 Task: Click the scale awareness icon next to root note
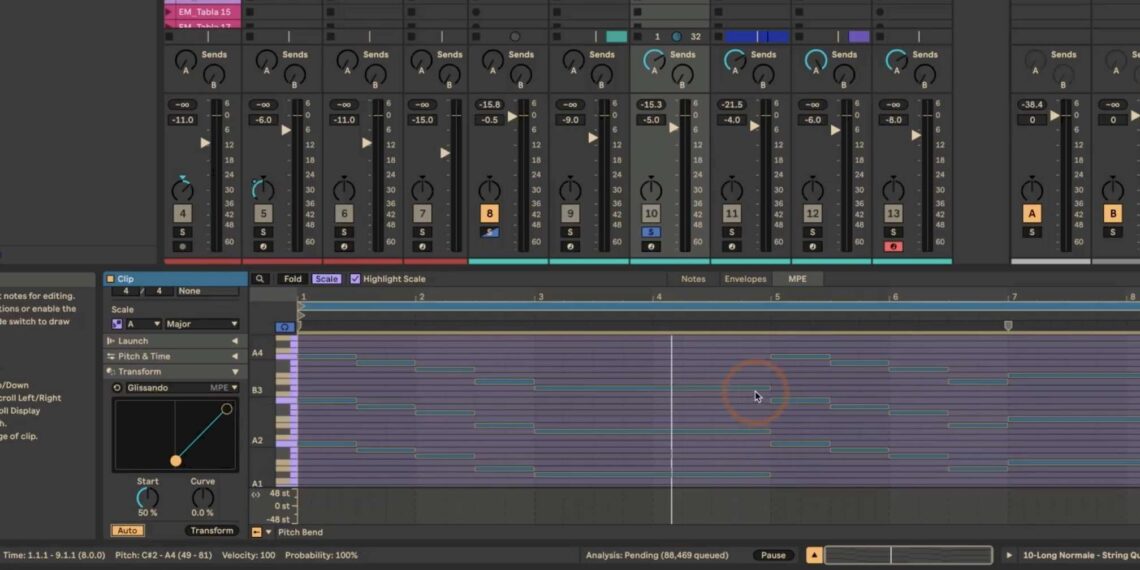[x=117, y=324]
